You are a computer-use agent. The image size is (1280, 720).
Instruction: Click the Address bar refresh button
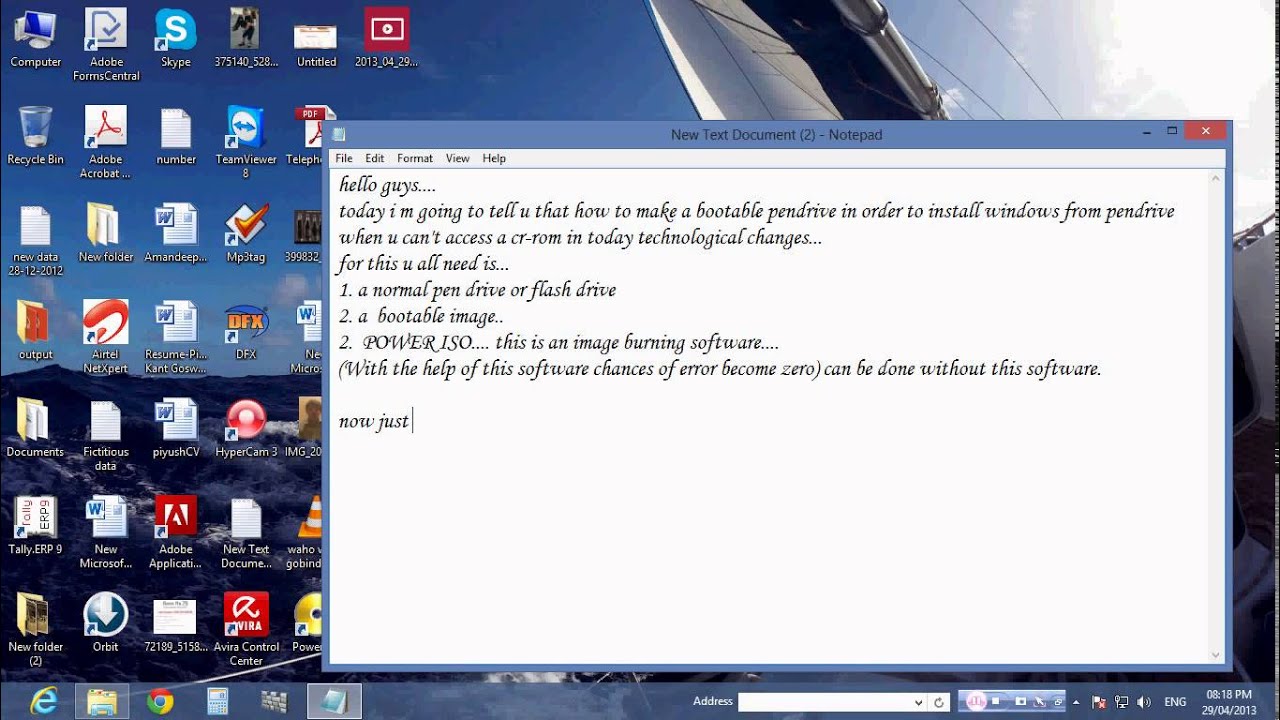pos(938,702)
